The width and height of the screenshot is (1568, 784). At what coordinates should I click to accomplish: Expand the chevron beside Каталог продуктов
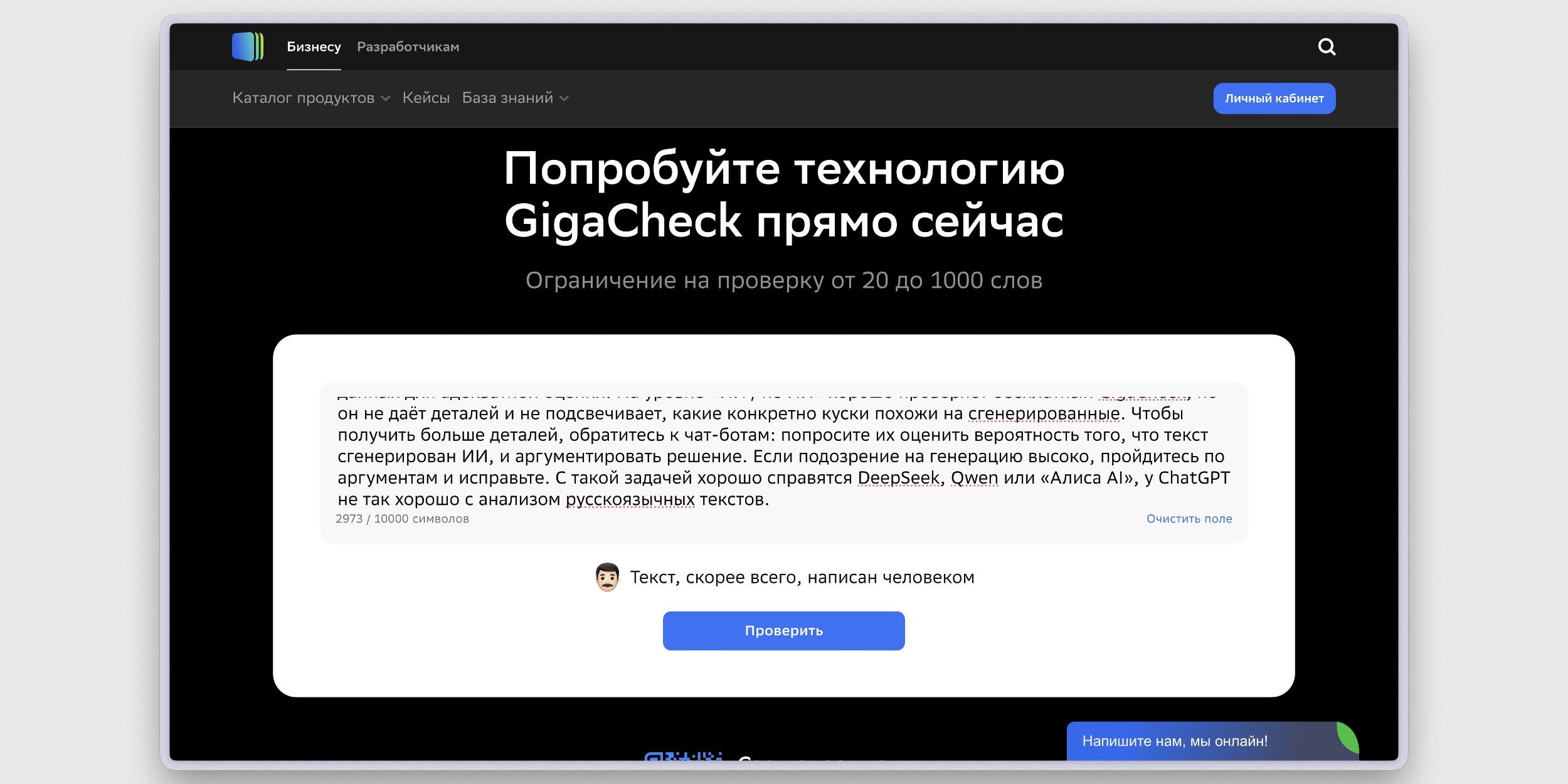(386, 99)
